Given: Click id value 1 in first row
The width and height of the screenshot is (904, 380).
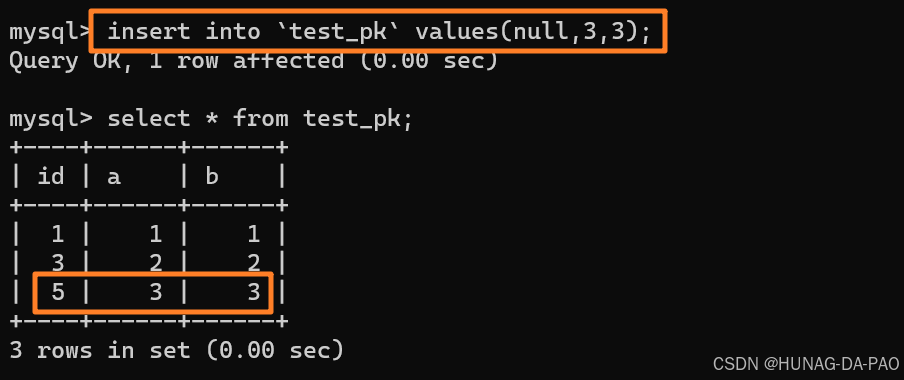Looking at the screenshot, I should coord(58,235).
